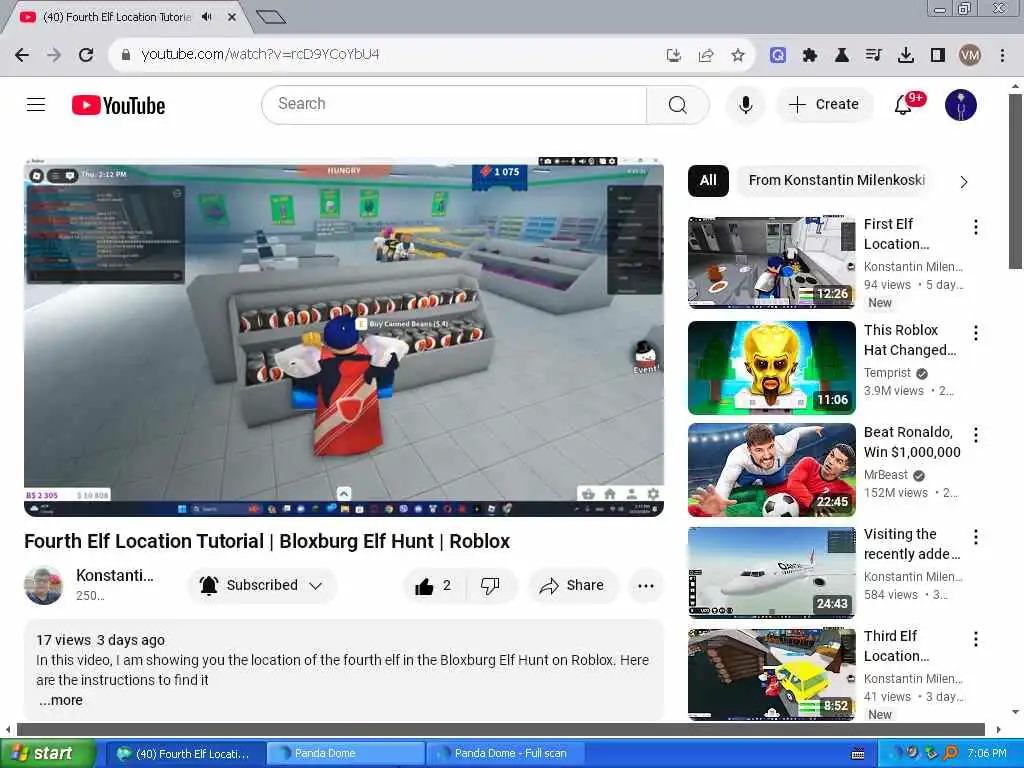Image resolution: width=1024 pixels, height=768 pixels.
Task: Mute the tab via speaker icon
Action: point(207,17)
